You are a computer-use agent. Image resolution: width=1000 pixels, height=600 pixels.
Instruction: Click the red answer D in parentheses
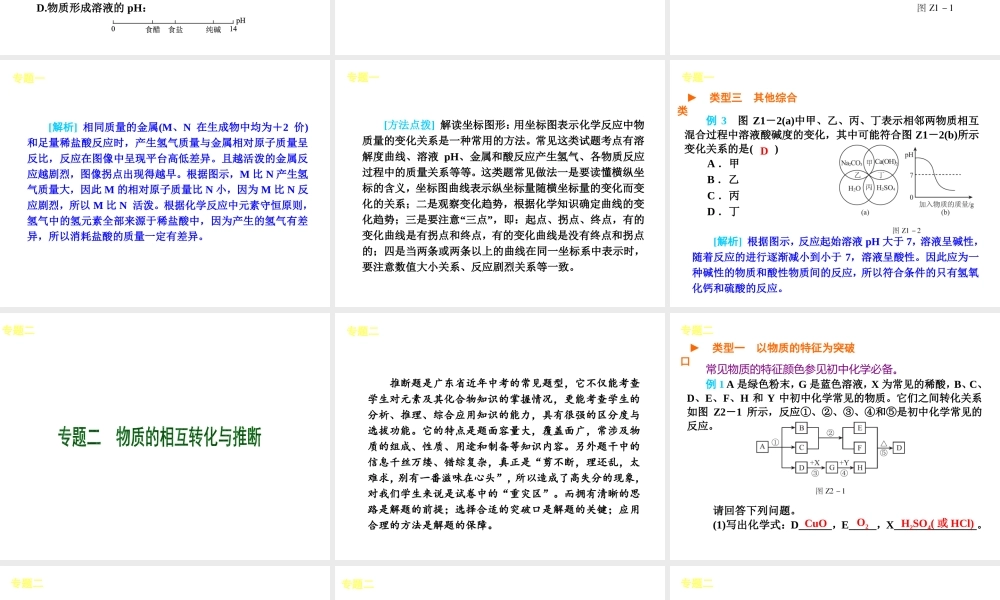(764, 150)
